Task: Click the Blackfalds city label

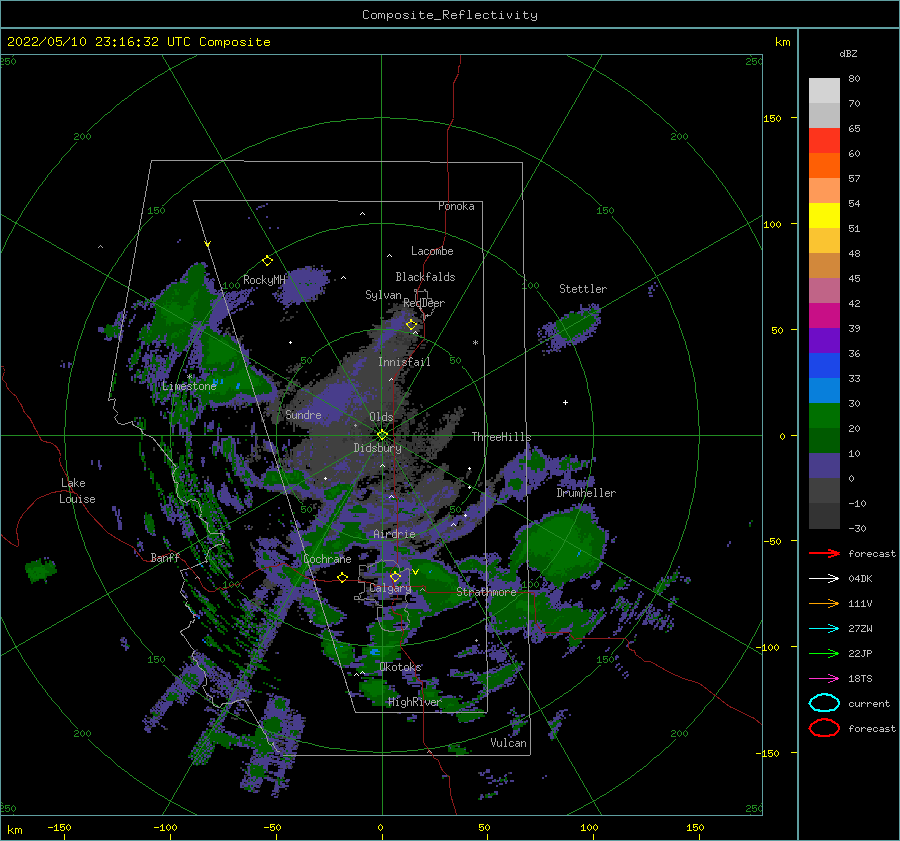Action: click(x=425, y=277)
